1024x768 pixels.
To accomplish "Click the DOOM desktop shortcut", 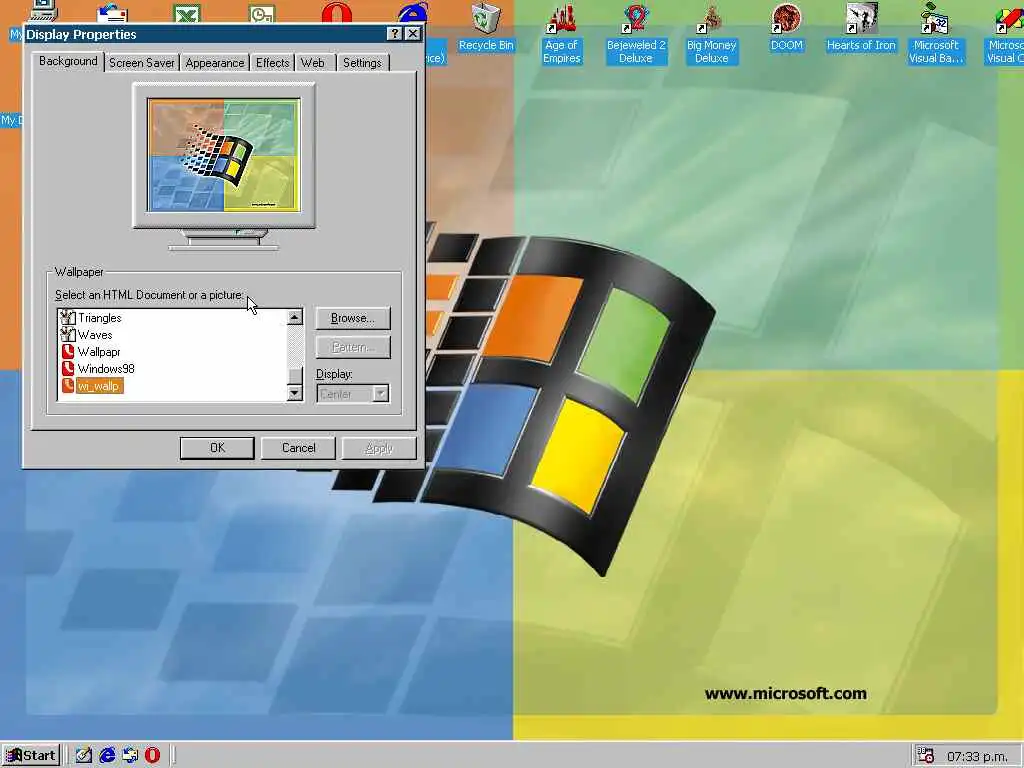I will coord(786,26).
